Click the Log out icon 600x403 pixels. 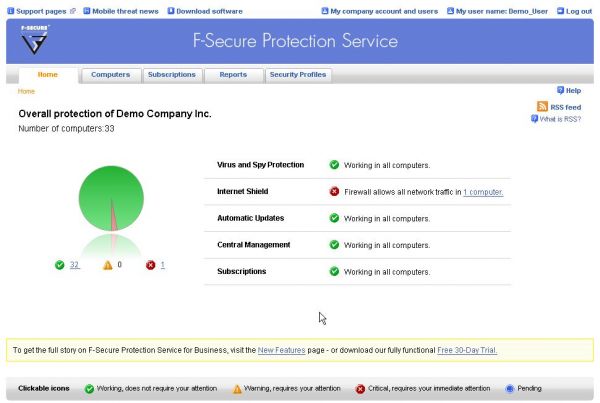(x=560, y=11)
